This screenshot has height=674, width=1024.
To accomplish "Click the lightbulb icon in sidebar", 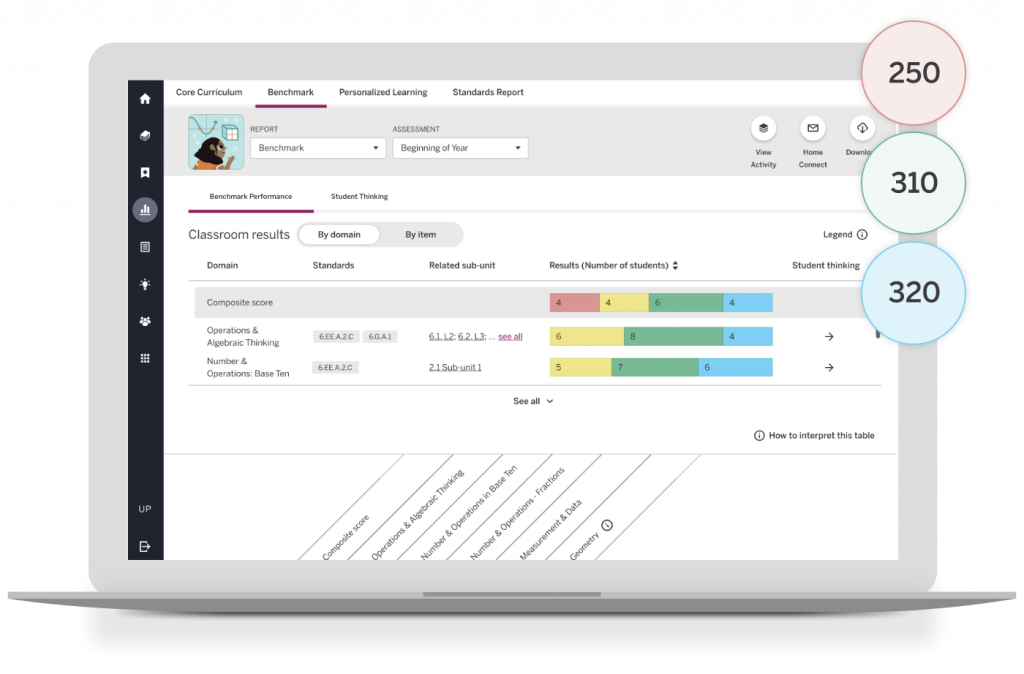I will [x=145, y=284].
